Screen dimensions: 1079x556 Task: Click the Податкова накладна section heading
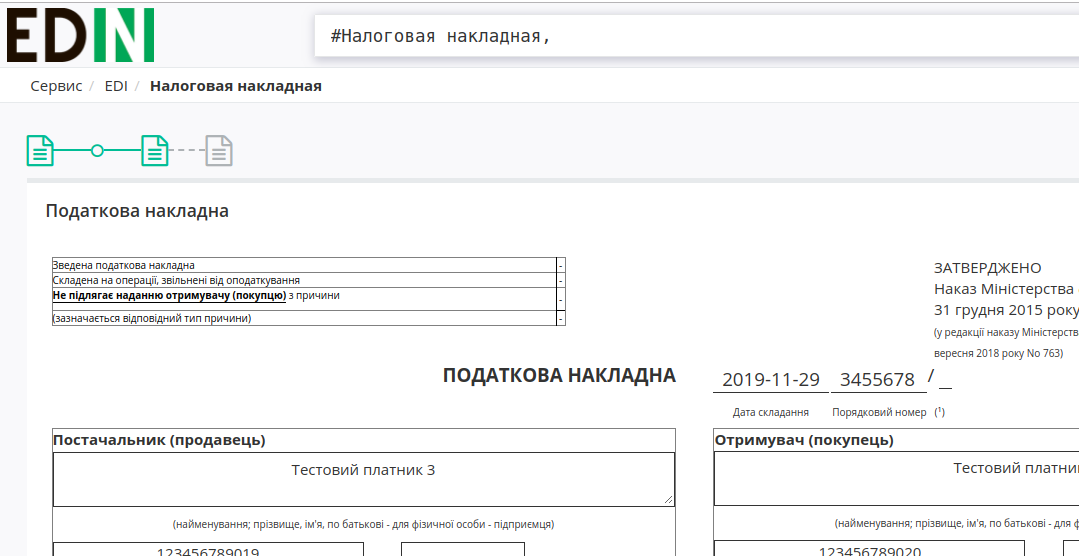(x=137, y=211)
